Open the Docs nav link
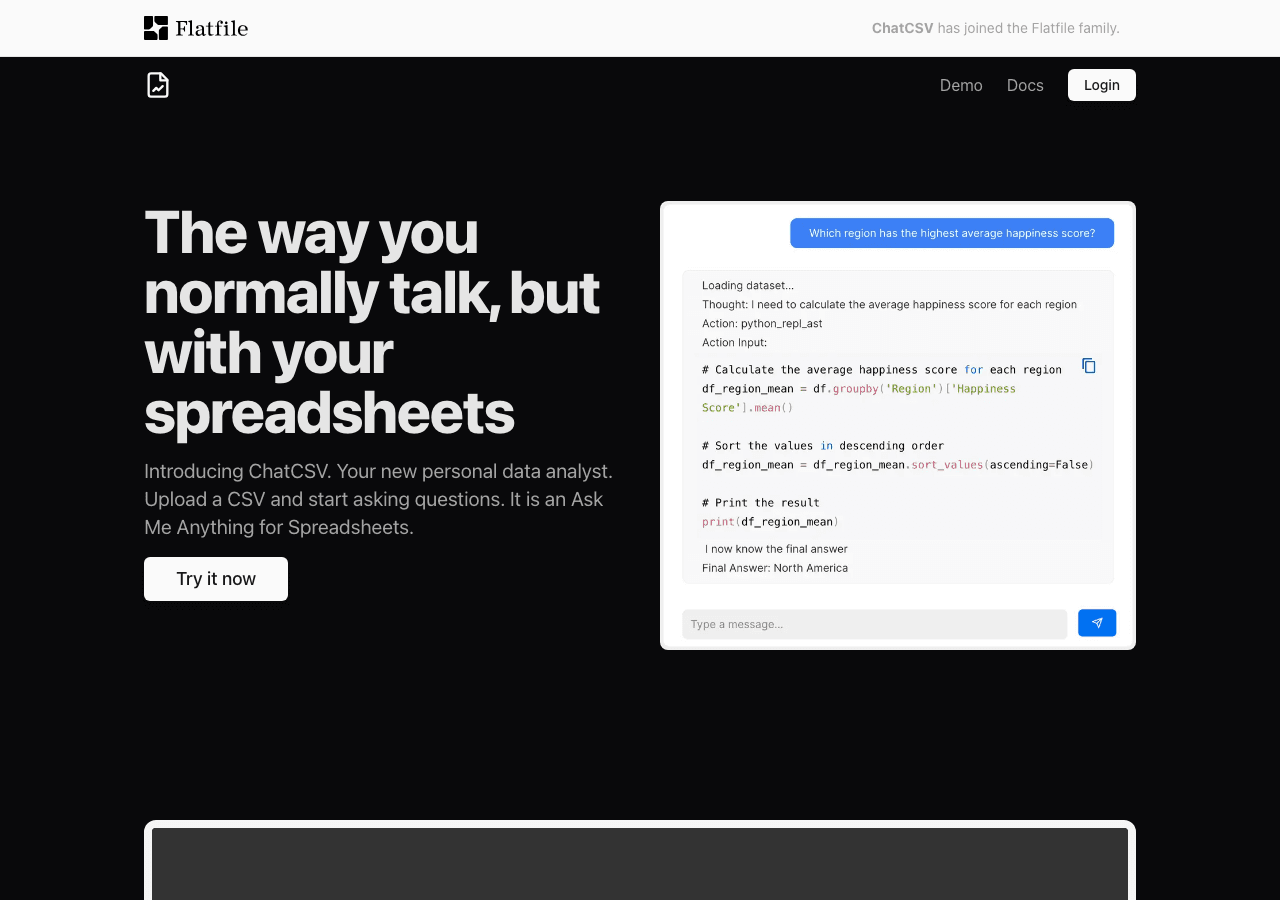 [1025, 85]
